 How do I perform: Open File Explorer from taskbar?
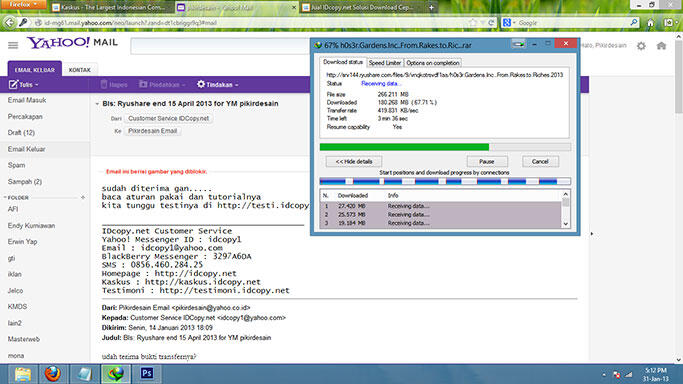pos(23,374)
